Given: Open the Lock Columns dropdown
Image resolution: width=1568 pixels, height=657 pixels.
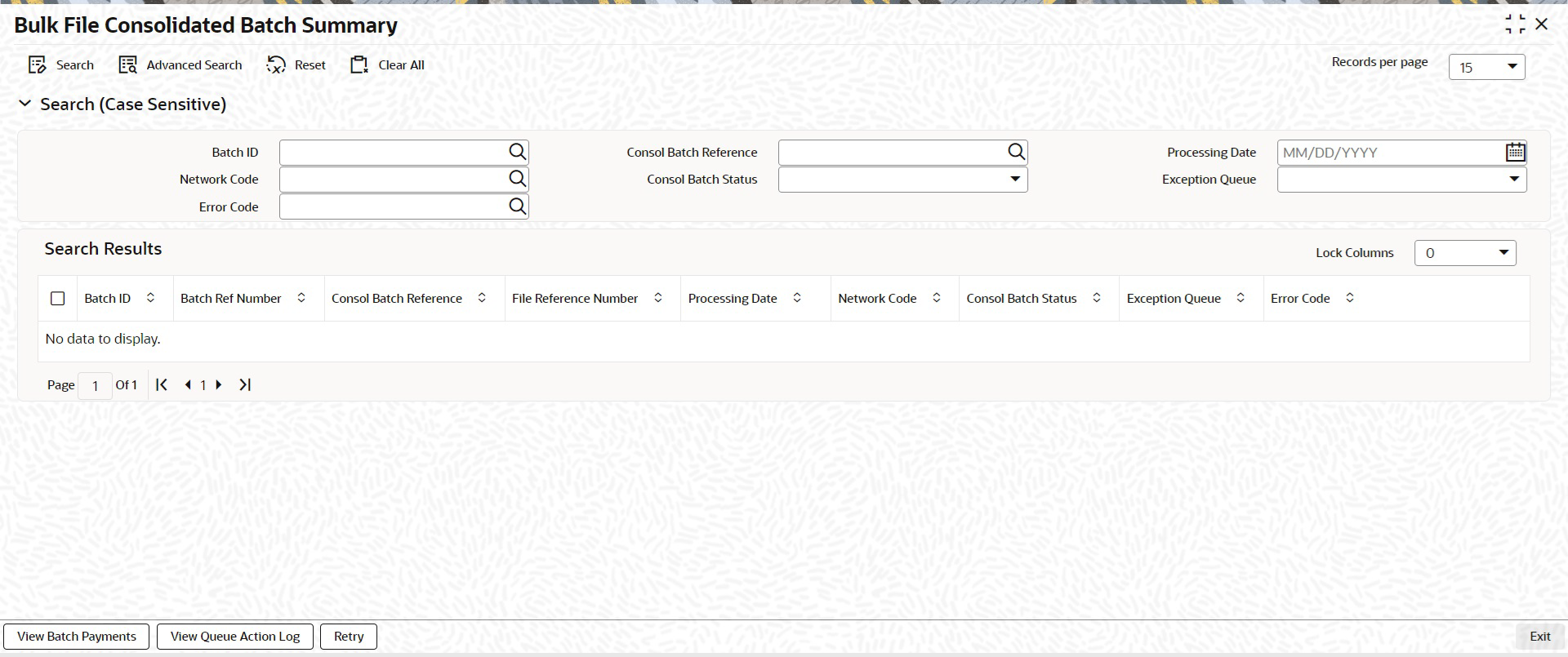Looking at the screenshot, I should tap(1465, 253).
